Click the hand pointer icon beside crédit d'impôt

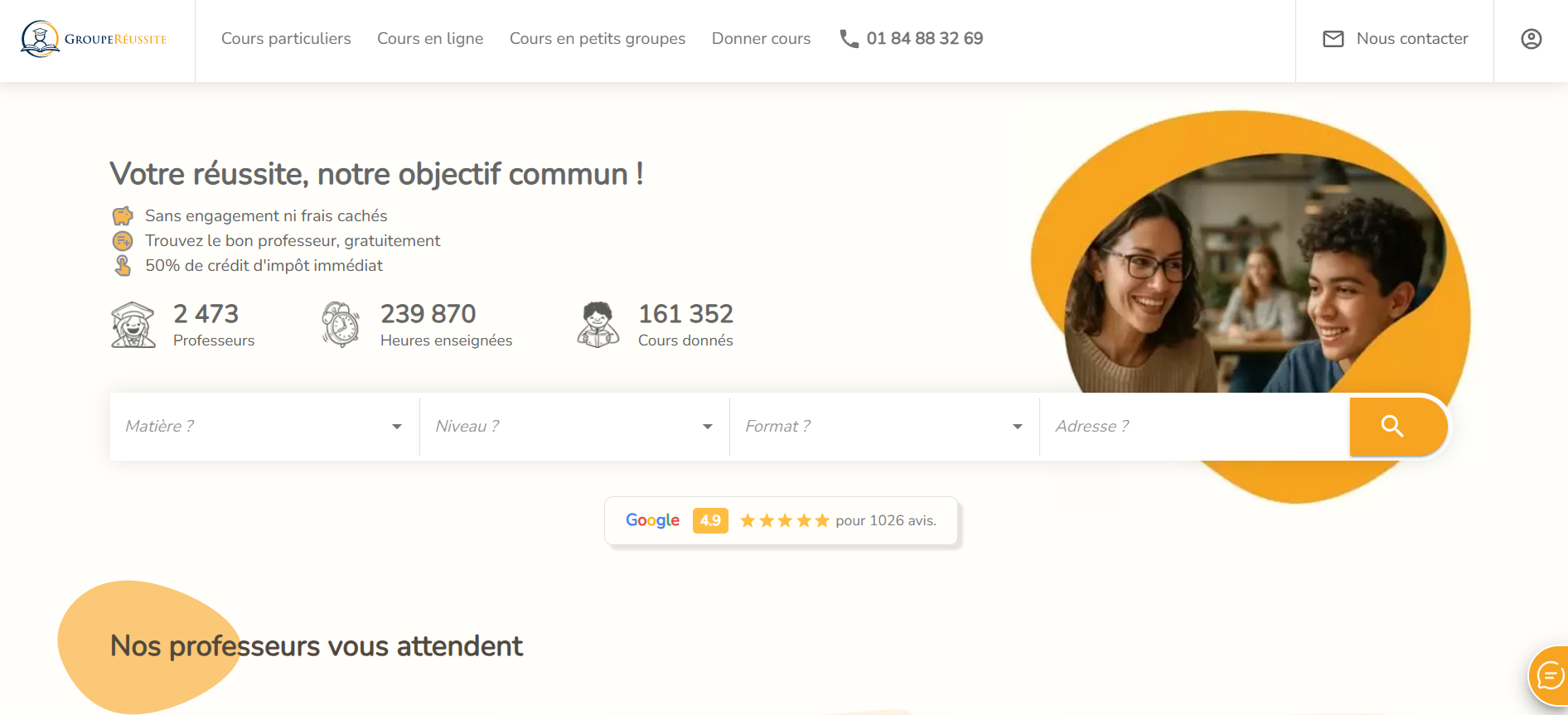click(123, 266)
